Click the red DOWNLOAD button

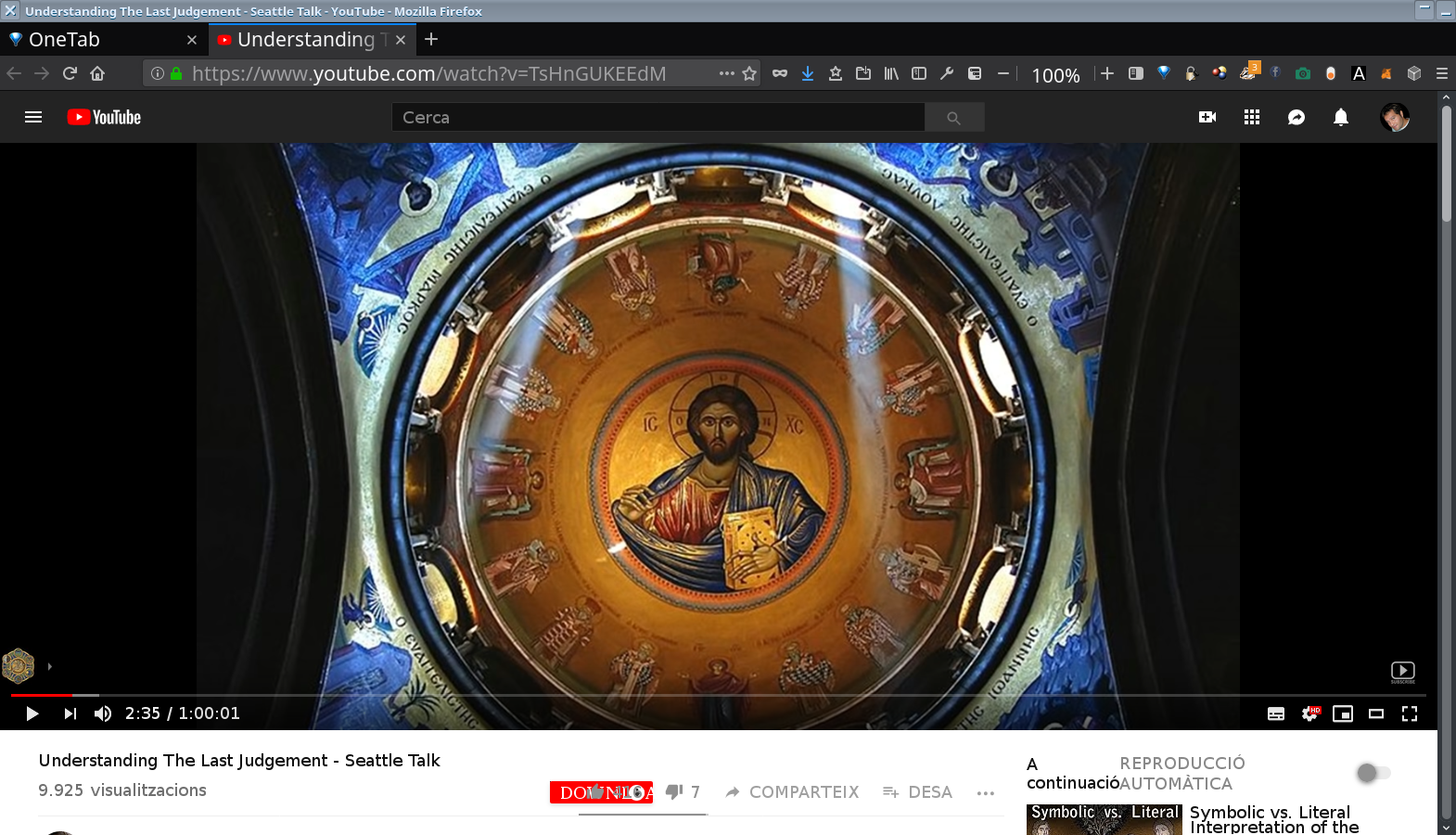[601, 792]
